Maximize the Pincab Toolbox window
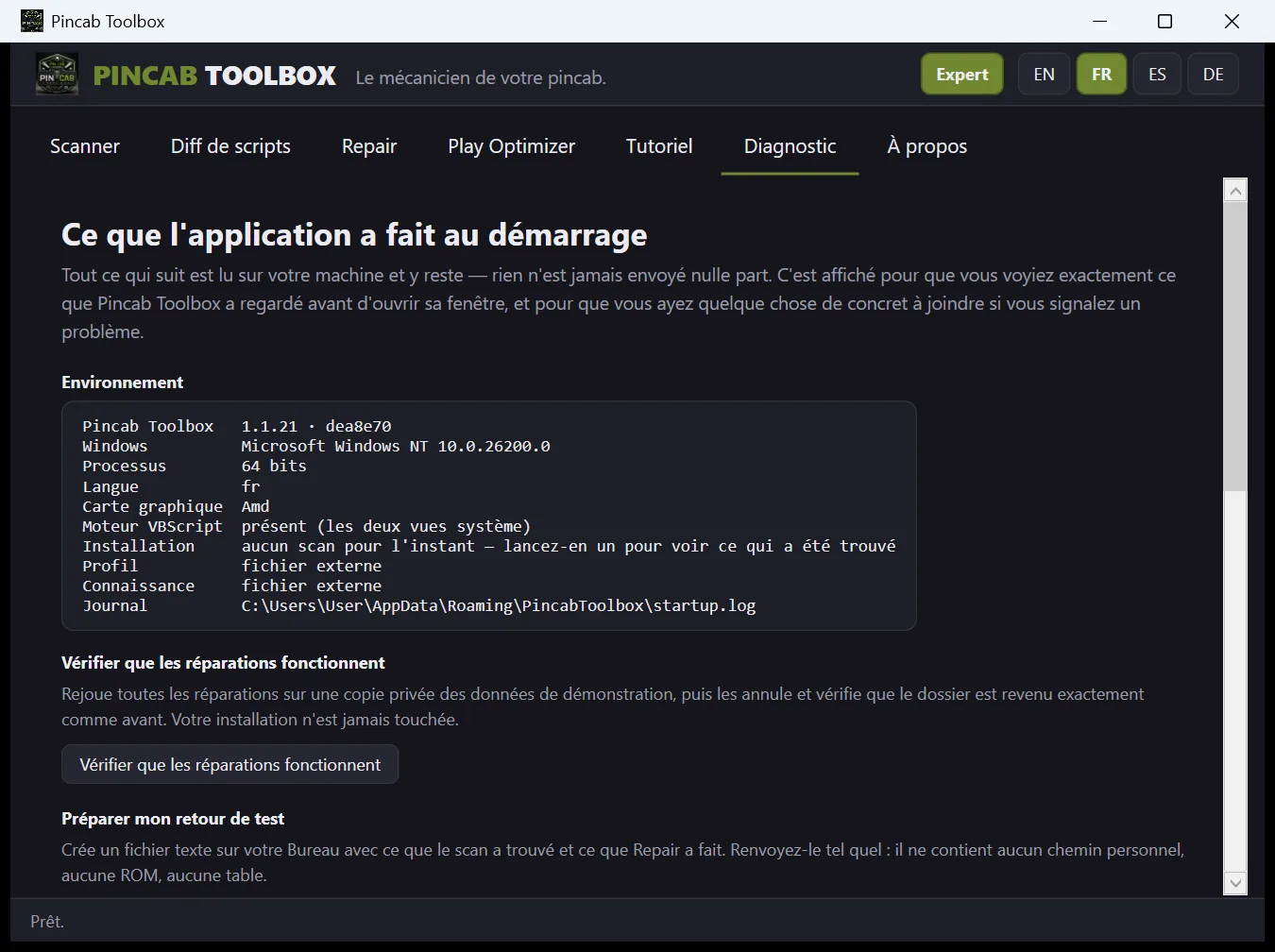Viewport: 1275px width, 952px height. click(1165, 21)
